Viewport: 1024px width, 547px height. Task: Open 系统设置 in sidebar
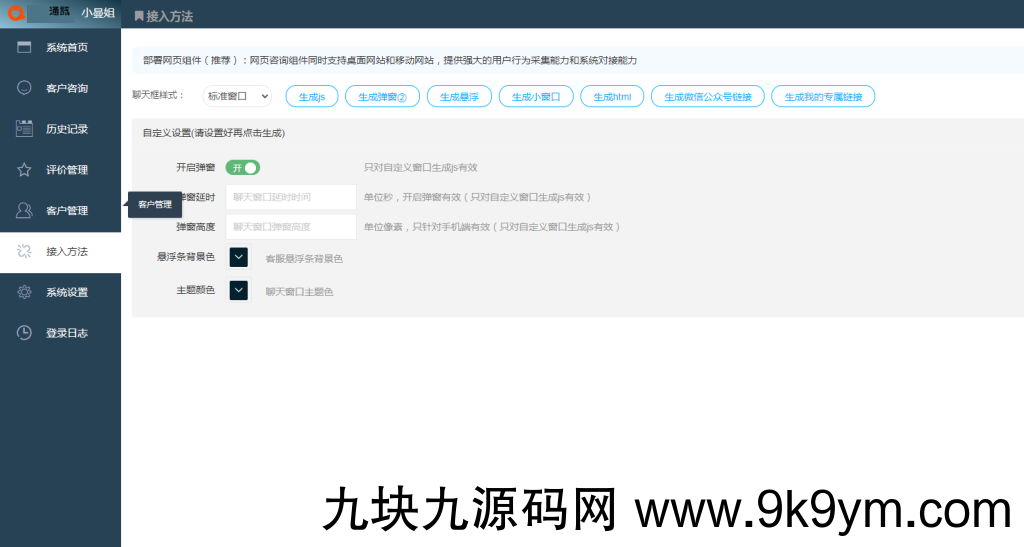[60, 292]
